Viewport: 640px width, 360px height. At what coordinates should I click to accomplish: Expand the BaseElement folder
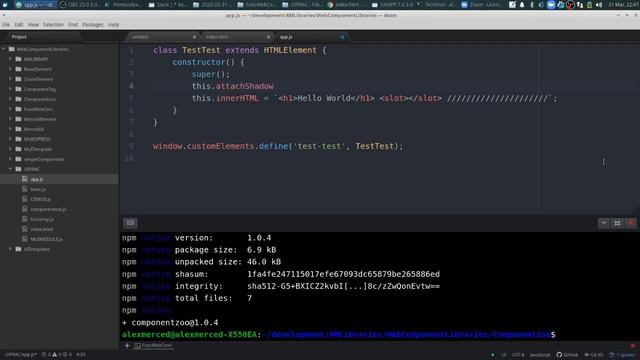(11, 69)
